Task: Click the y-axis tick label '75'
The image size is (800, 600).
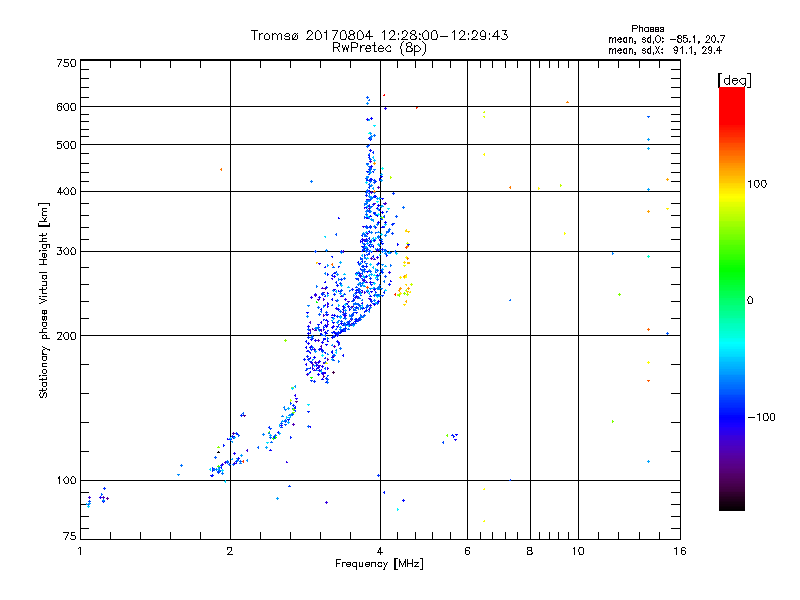Action: click(70, 536)
